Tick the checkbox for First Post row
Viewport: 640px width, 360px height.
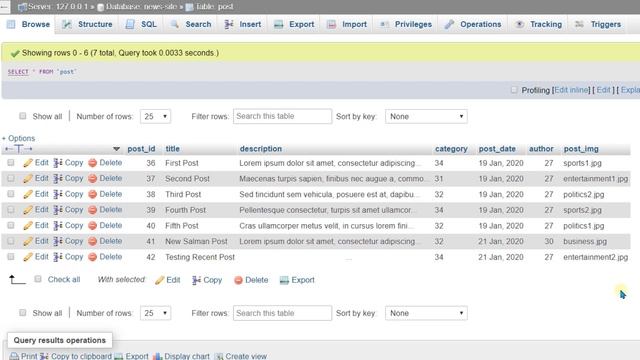(11, 162)
